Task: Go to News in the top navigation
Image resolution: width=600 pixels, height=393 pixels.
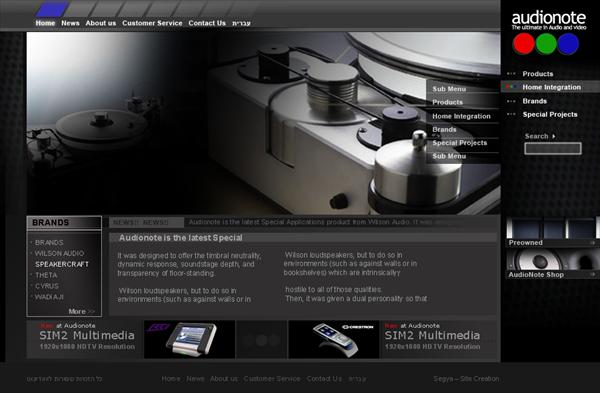Action: (70, 23)
